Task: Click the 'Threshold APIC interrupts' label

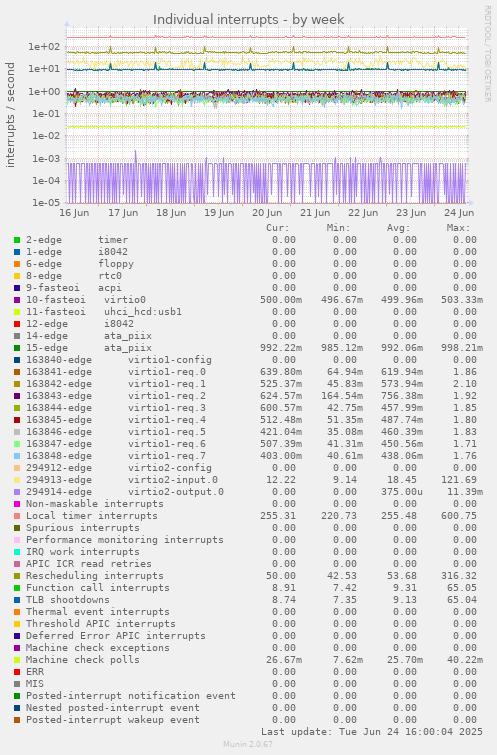Action: pos(101,624)
